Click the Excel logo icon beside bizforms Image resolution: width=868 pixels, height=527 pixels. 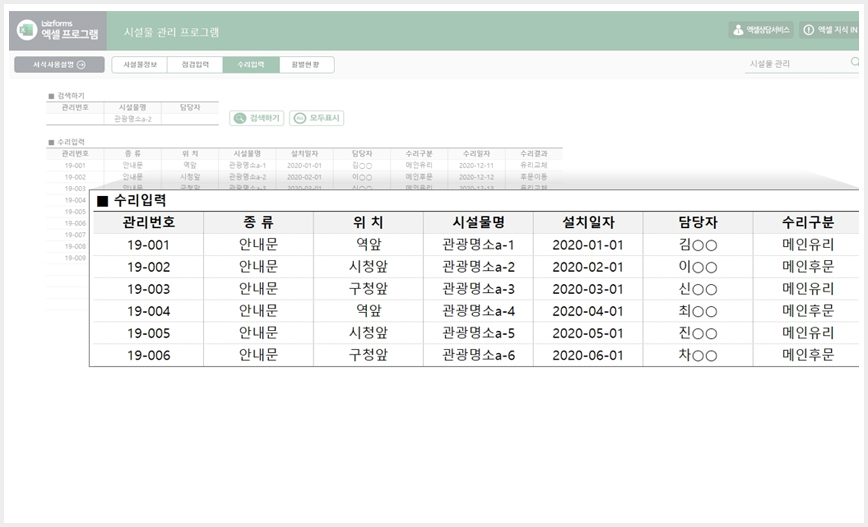click(x=26, y=30)
